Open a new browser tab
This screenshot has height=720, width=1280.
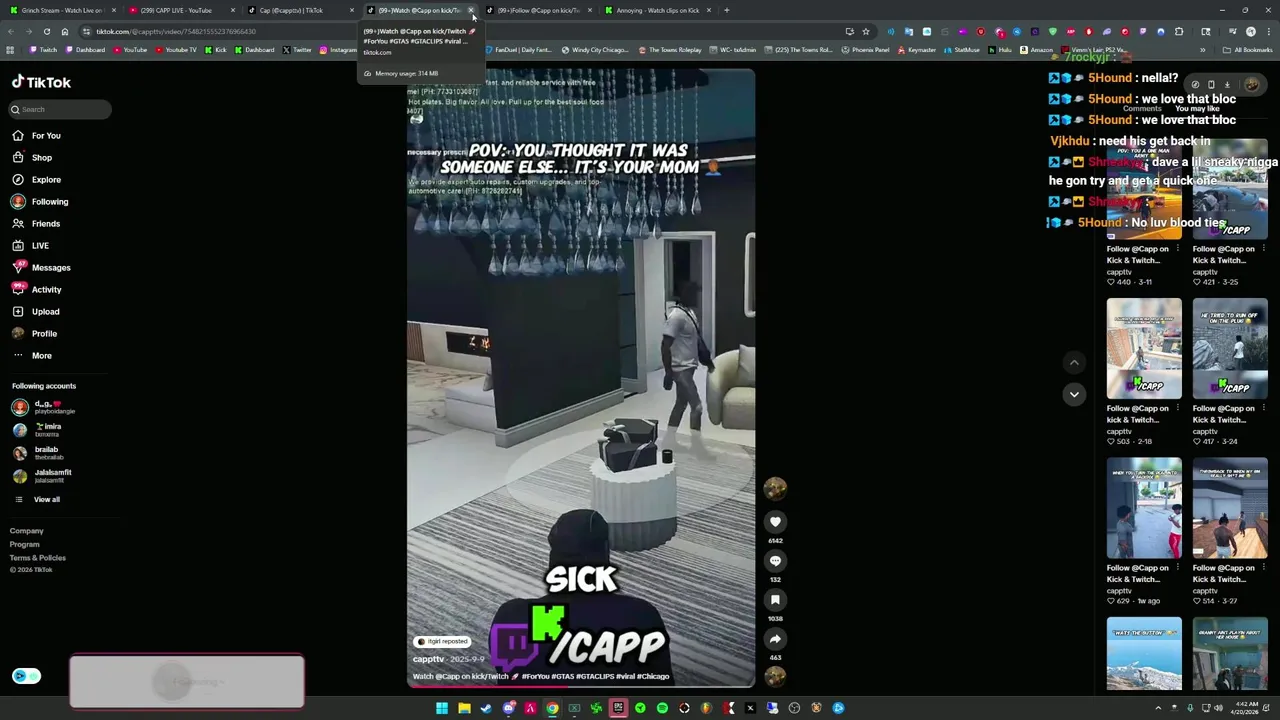tap(727, 10)
